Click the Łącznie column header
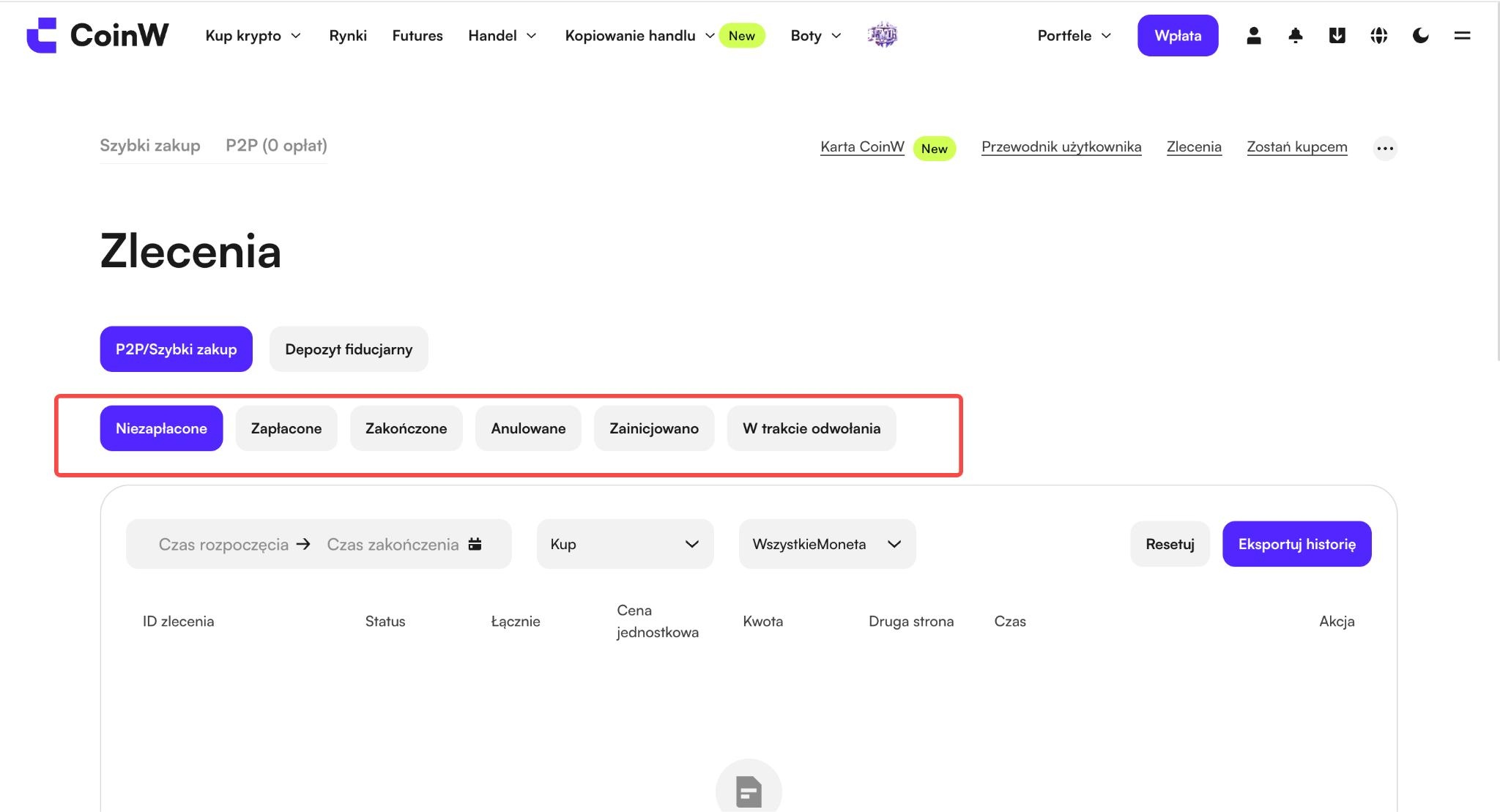The height and width of the screenshot is (812, 1500). 516,621
